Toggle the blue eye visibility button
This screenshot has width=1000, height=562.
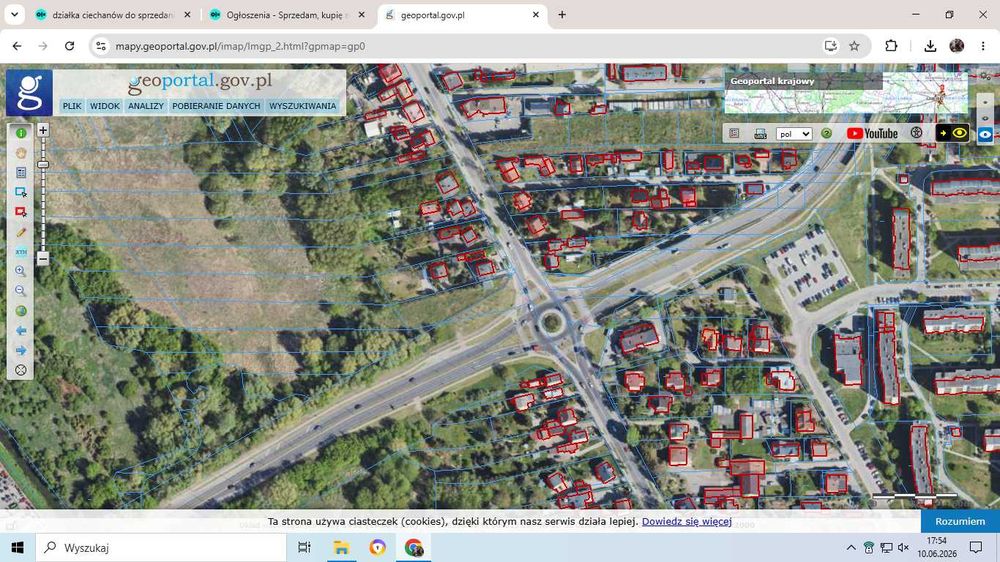pyautogui.click(x=985, y=135)
